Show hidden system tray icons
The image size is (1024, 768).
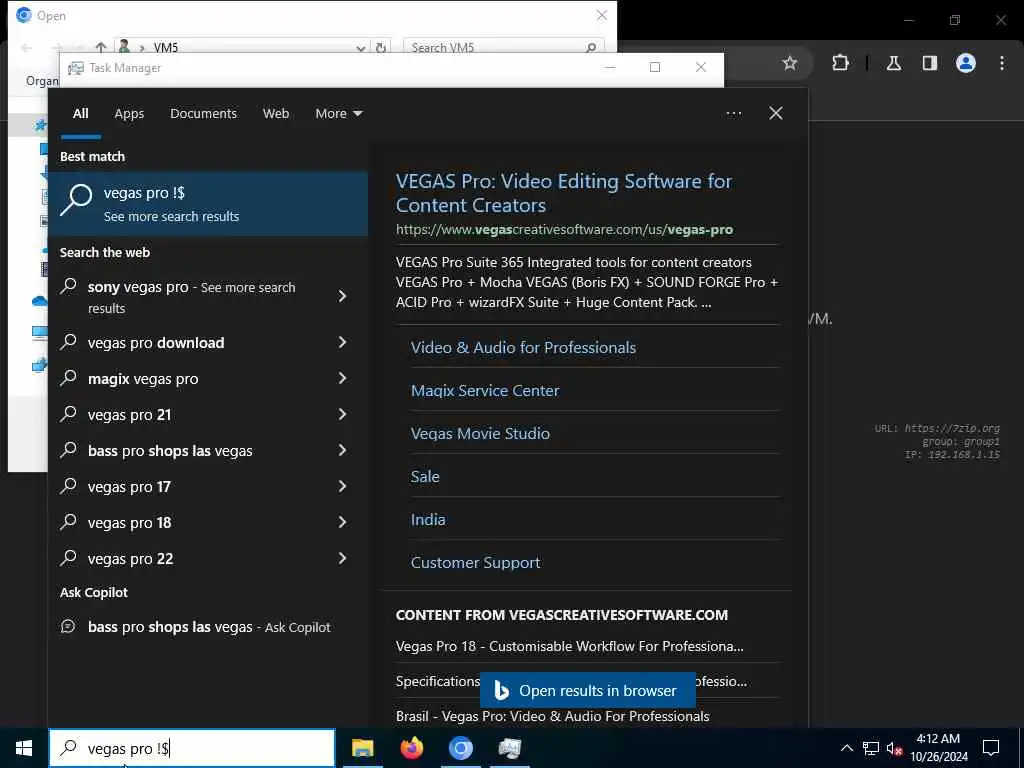846,748
